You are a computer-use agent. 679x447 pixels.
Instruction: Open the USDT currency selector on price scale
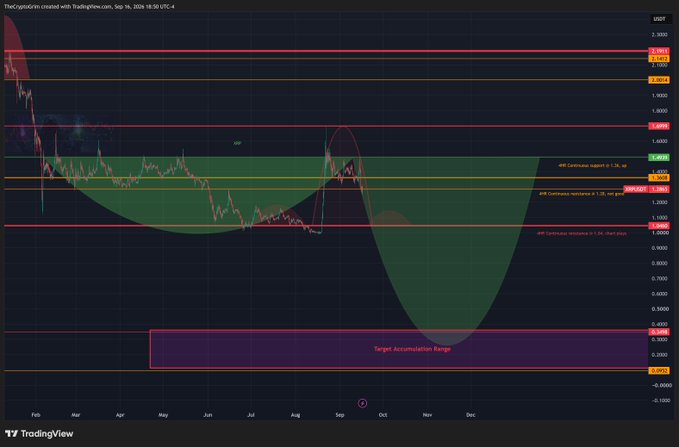(x=659, y=19)
